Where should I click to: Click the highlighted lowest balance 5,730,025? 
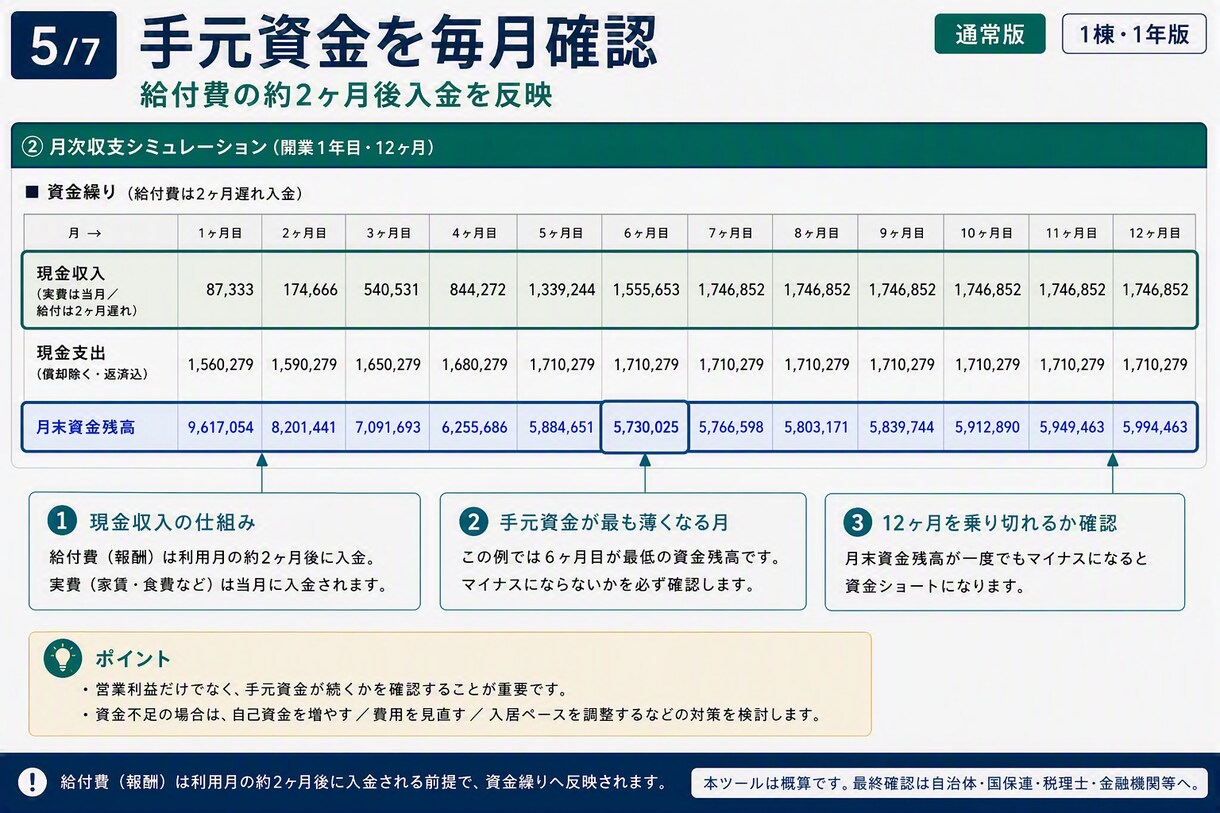(645, 427)
